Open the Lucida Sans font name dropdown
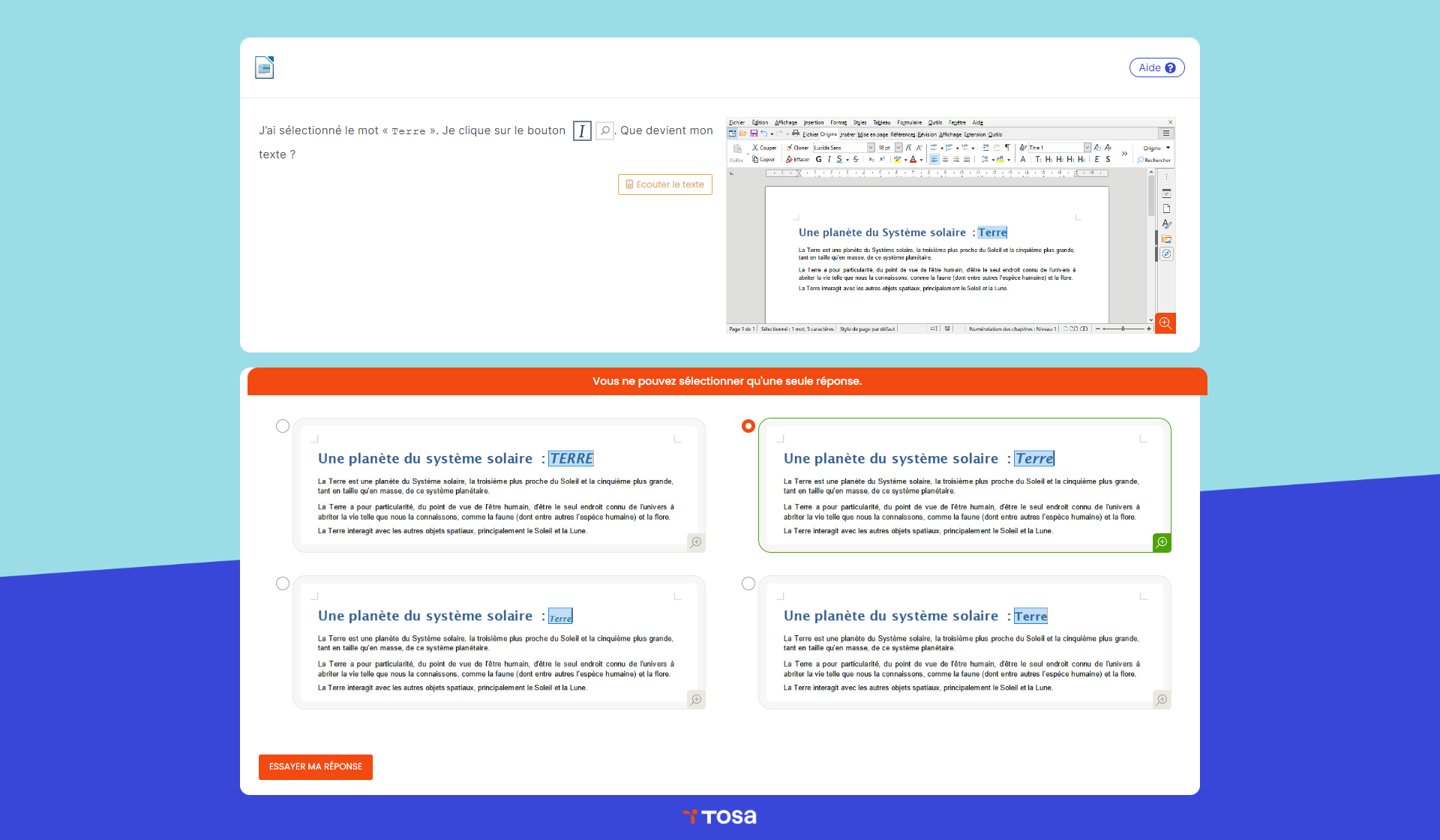Image resolution: width=1440 pixels, height=840 pixels. point(871,148)
